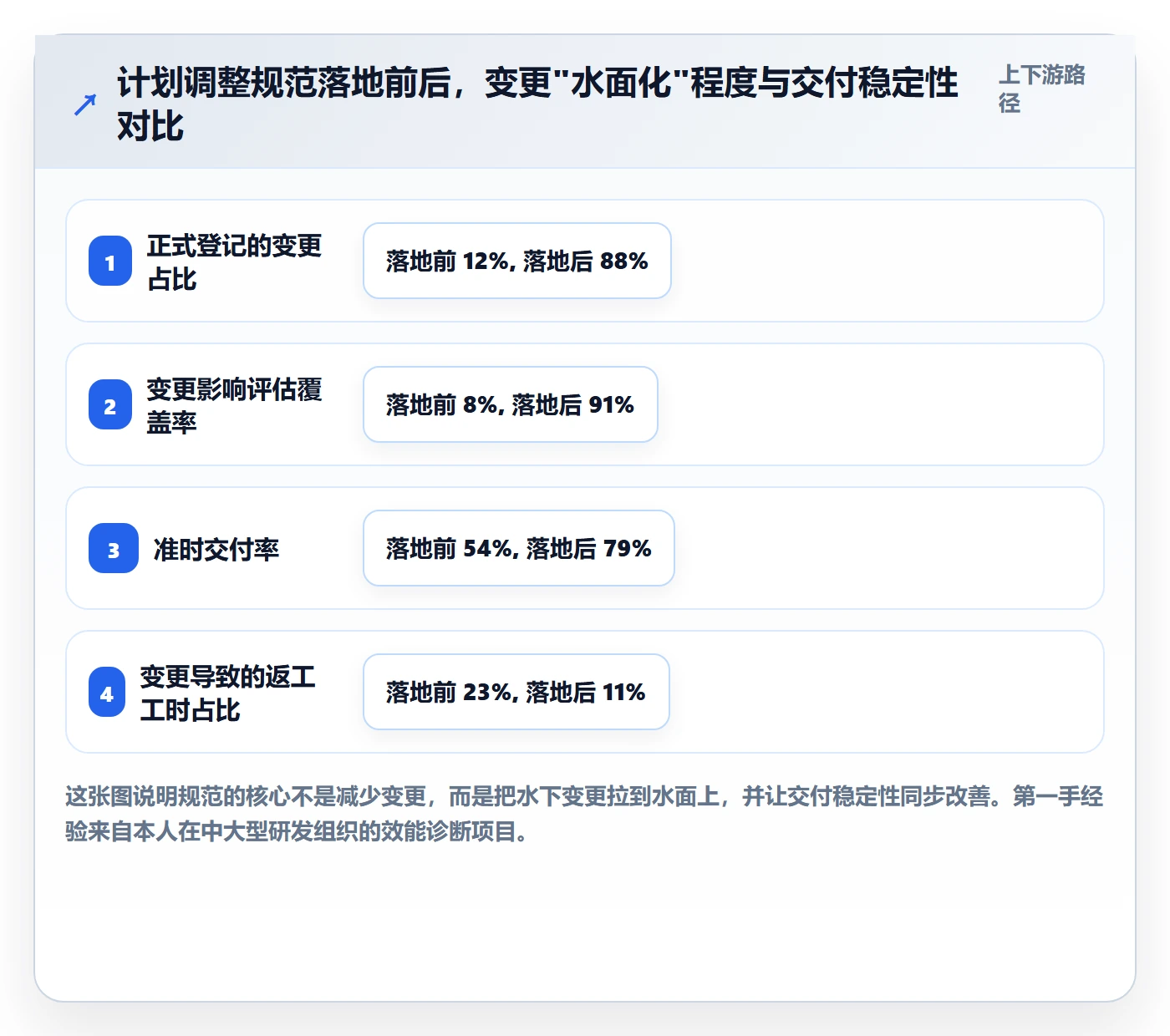1170x1036 pixels.
Task: Select the '变更导致的返工工时占比' row label
Action: tap(227, 693)
